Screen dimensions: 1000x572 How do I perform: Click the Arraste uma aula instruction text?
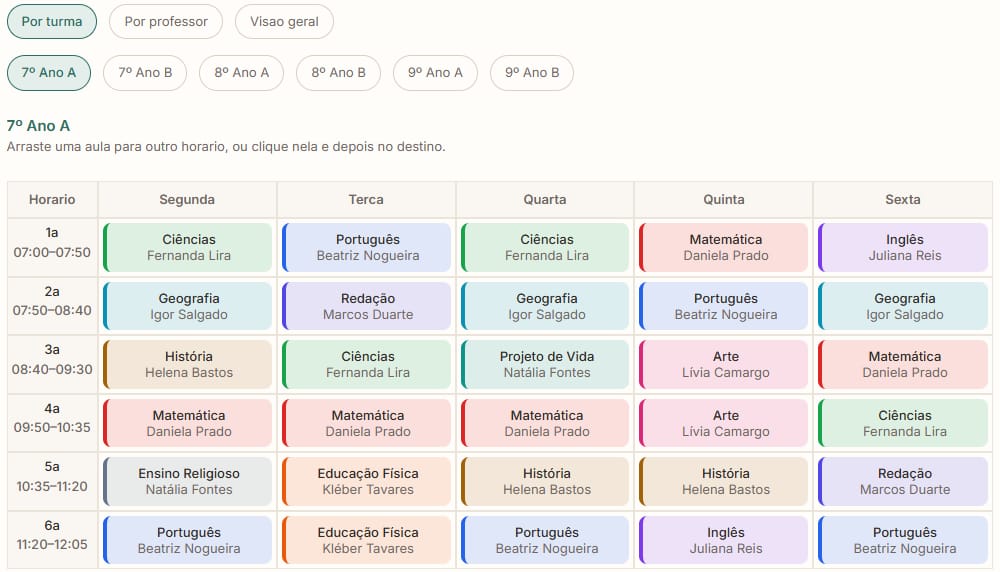click(226, 147)
